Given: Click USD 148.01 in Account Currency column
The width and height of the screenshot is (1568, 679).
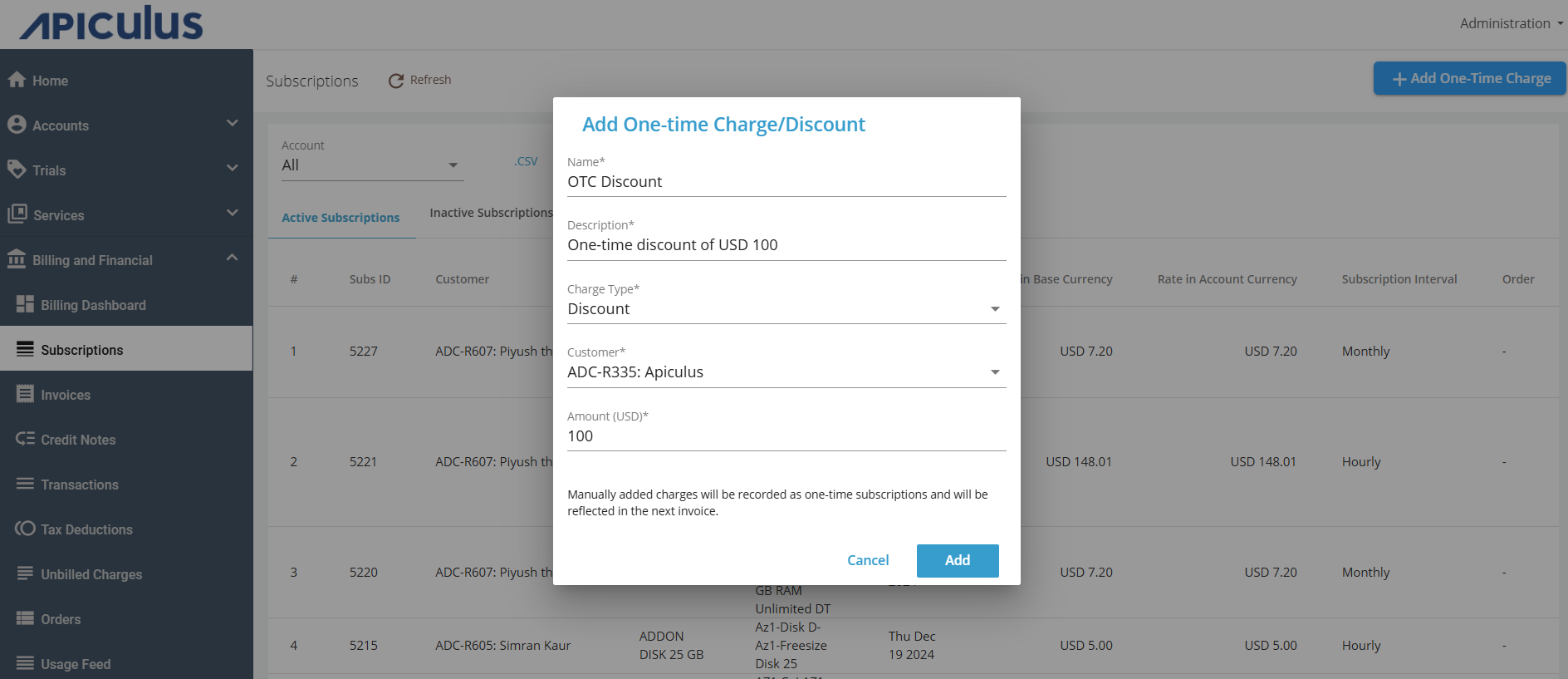Looking at the screenshot, I should [1263, 462].
